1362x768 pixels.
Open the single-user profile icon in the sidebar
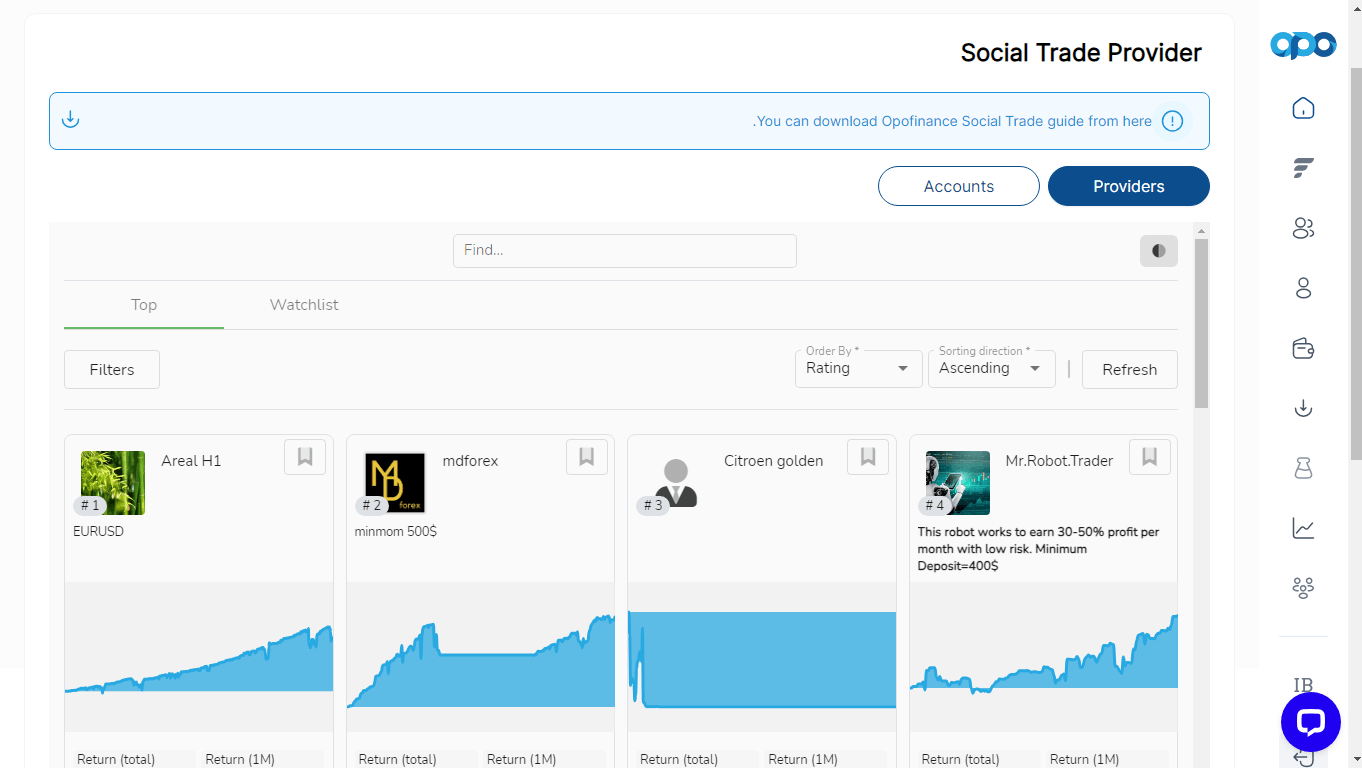(1303, 288)
